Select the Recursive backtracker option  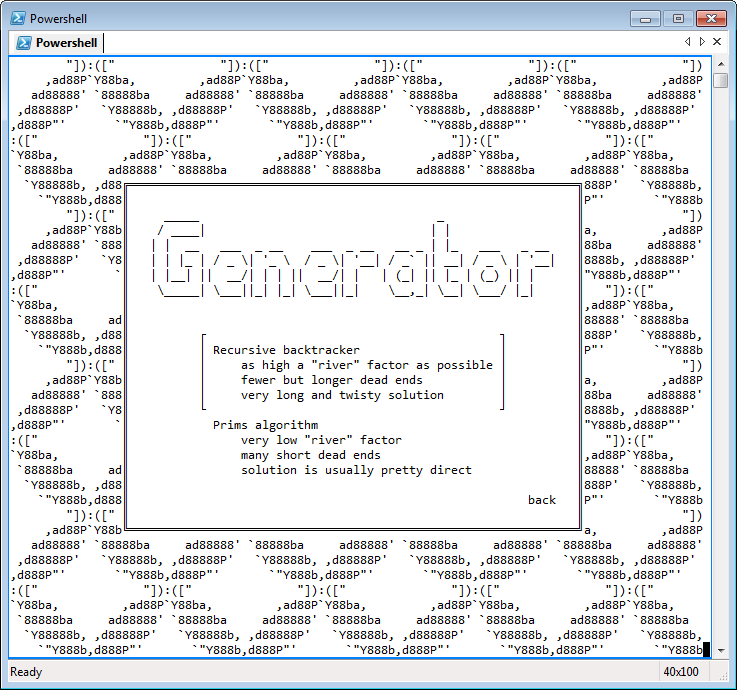coord(275,350)
